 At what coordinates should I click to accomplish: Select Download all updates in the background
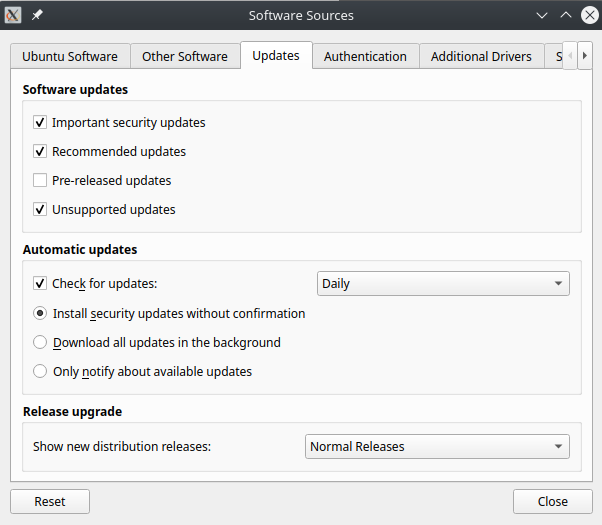tap(40, 342)
